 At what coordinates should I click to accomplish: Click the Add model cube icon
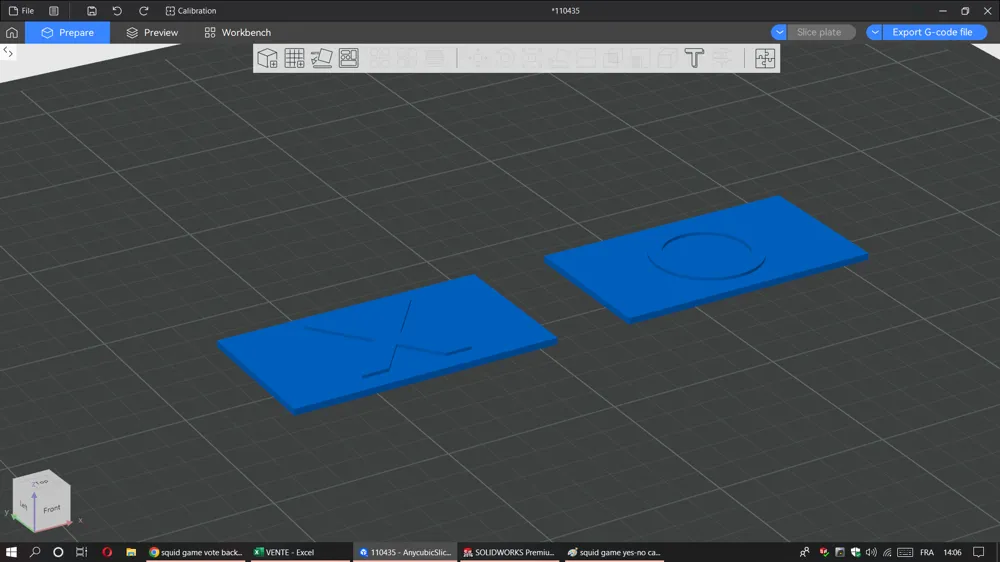coord(267,58)
